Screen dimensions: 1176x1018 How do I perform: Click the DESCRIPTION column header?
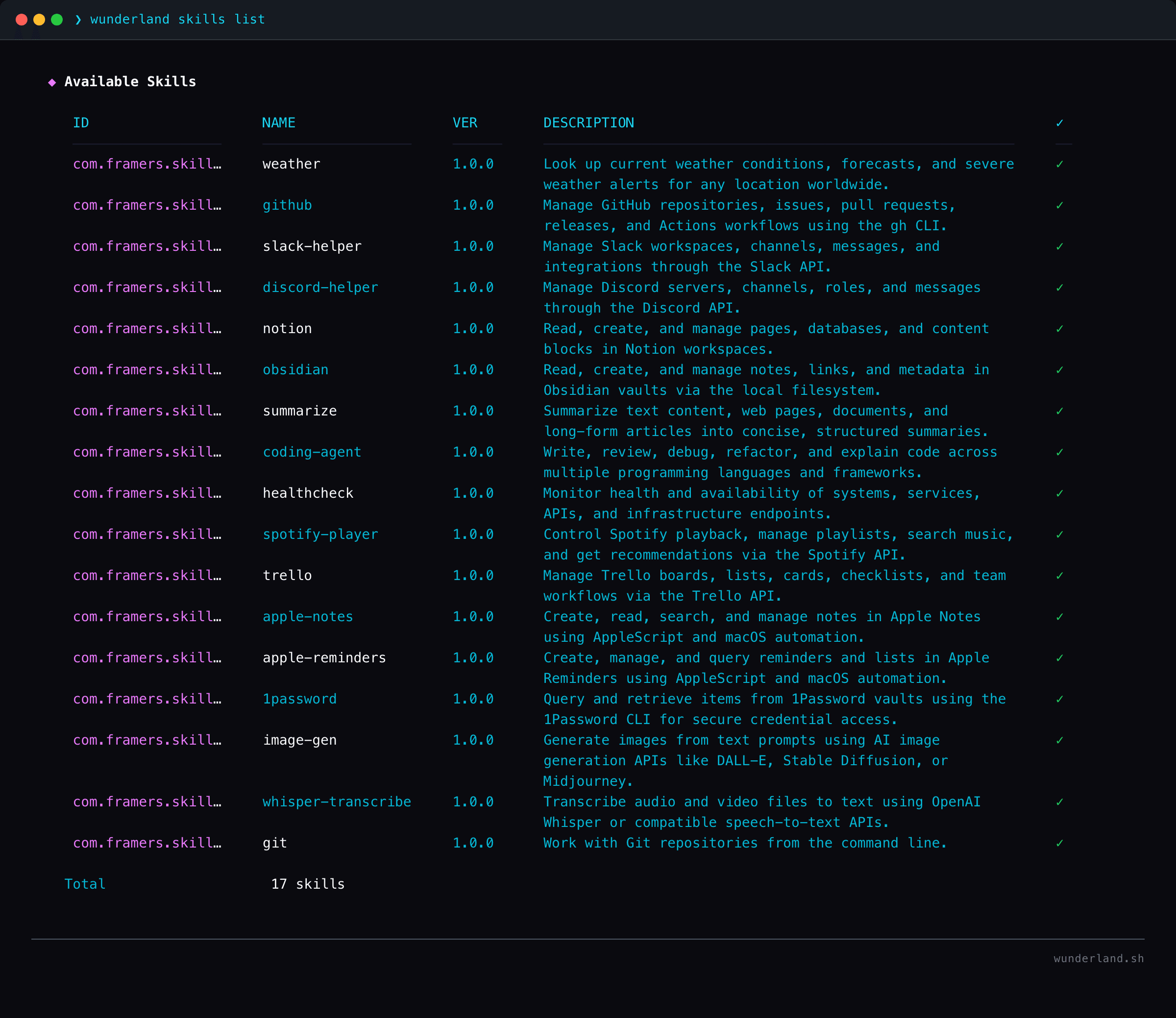coord(588,122)
